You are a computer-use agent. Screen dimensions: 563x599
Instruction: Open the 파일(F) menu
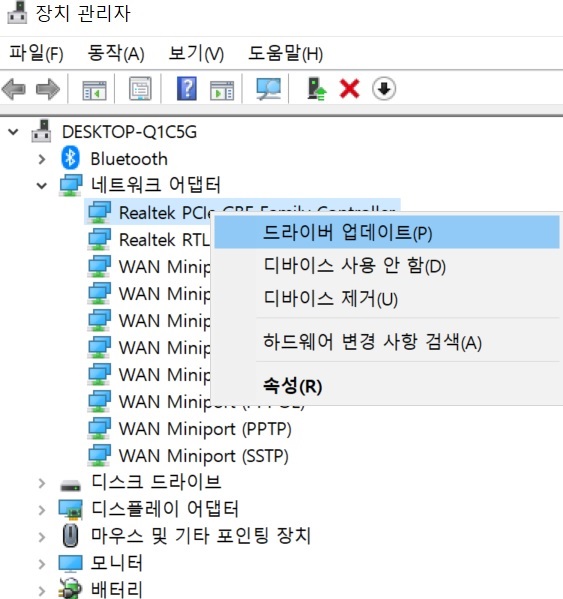pos(36,53)
